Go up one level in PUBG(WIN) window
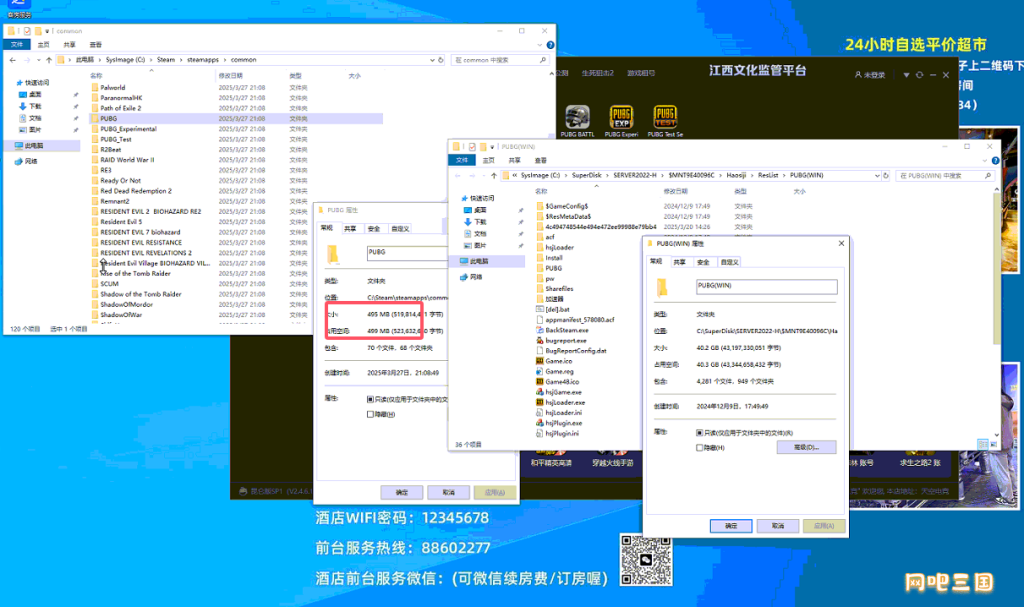 pyautogui.click(x=494, y=176)
